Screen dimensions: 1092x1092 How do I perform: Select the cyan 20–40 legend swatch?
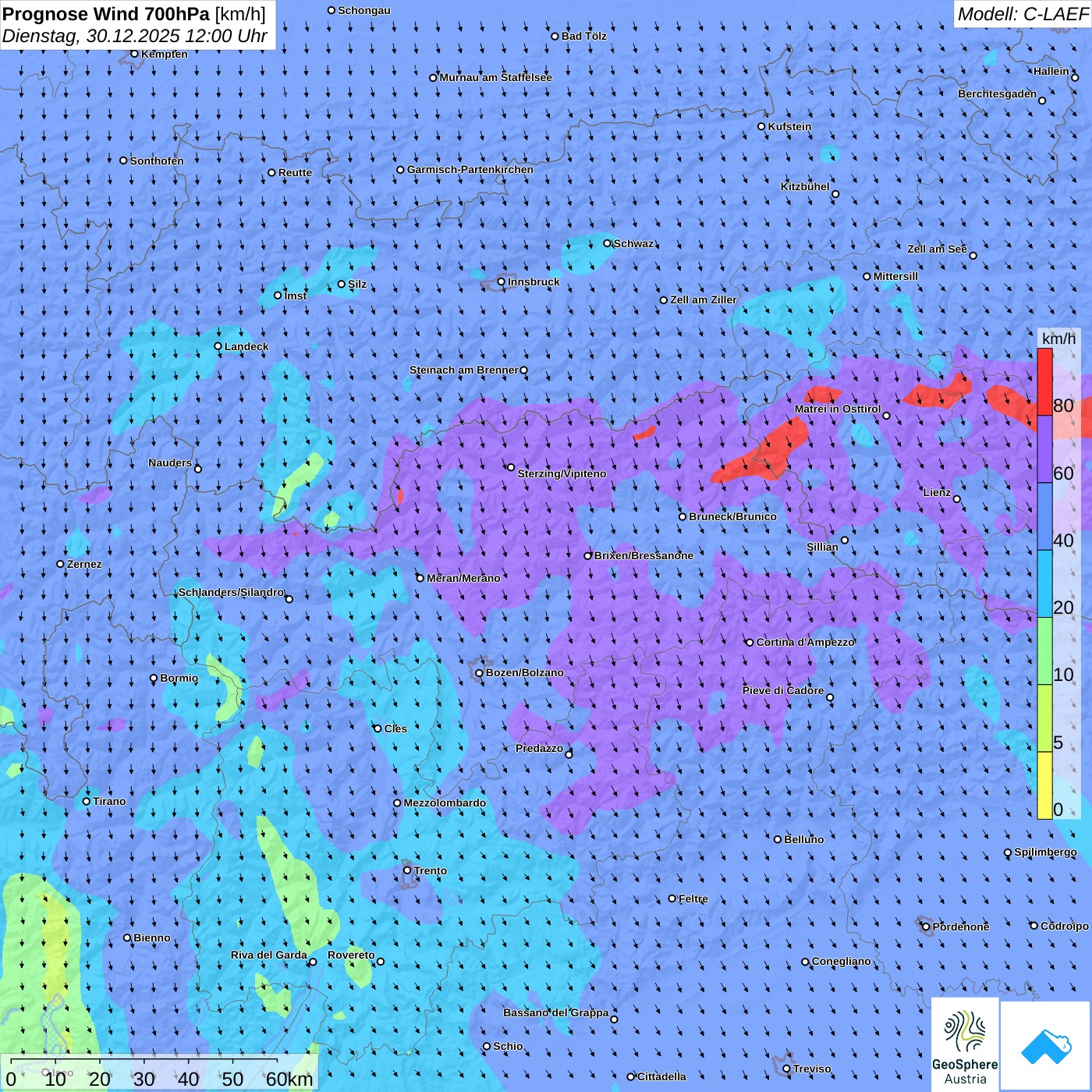click(x=1044, y=584)
